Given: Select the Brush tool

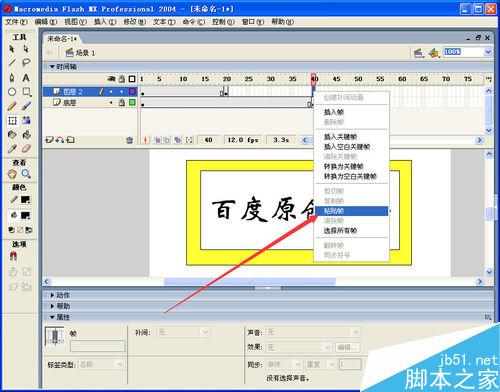Looking at the screenshot, I should pos(26,106).
